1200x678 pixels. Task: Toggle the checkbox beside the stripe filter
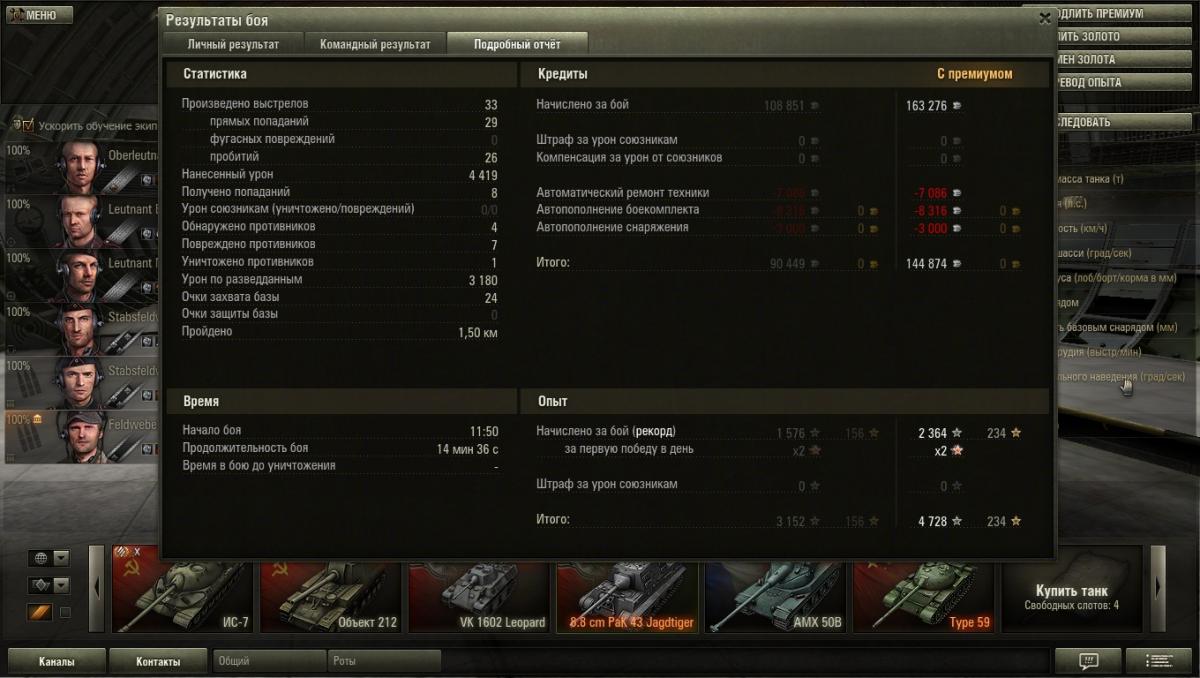coord(65,612)
